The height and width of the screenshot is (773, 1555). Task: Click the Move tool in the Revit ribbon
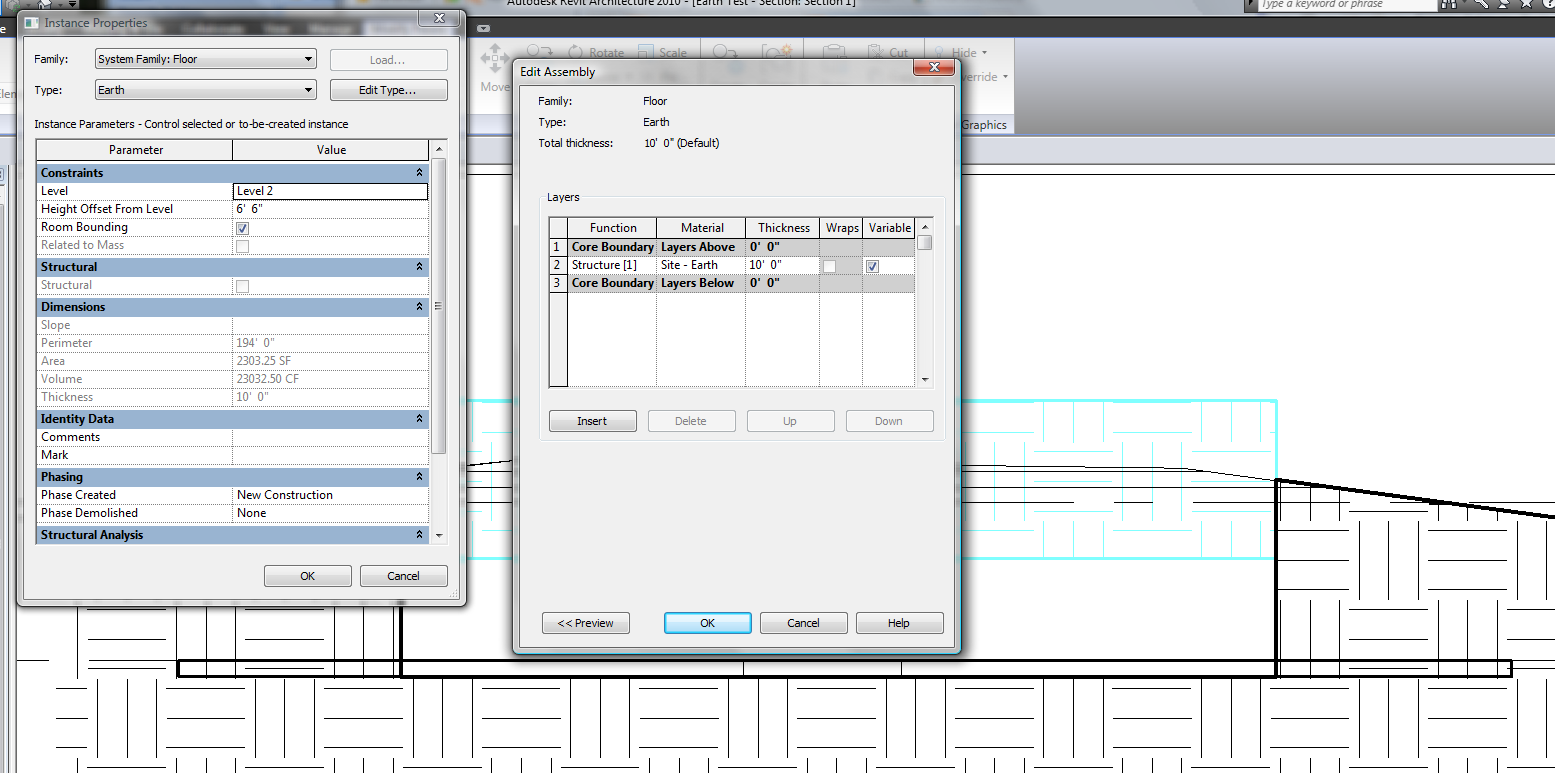click(x=494, y=68)
